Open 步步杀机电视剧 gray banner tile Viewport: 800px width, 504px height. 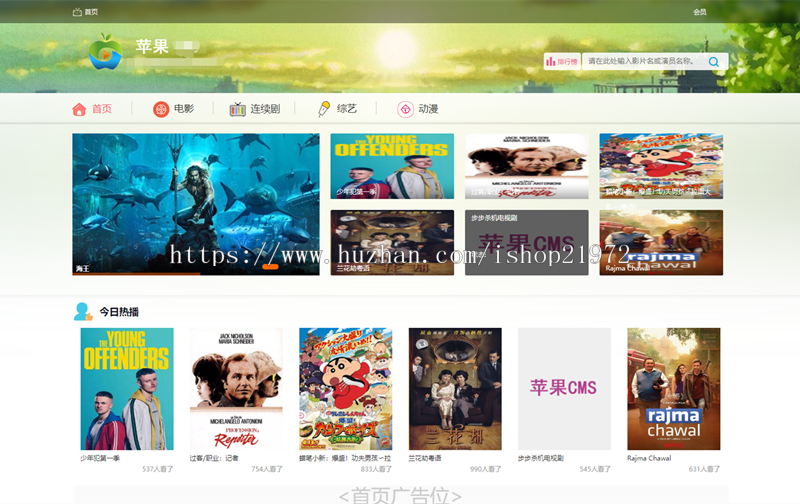pos(527,242)
